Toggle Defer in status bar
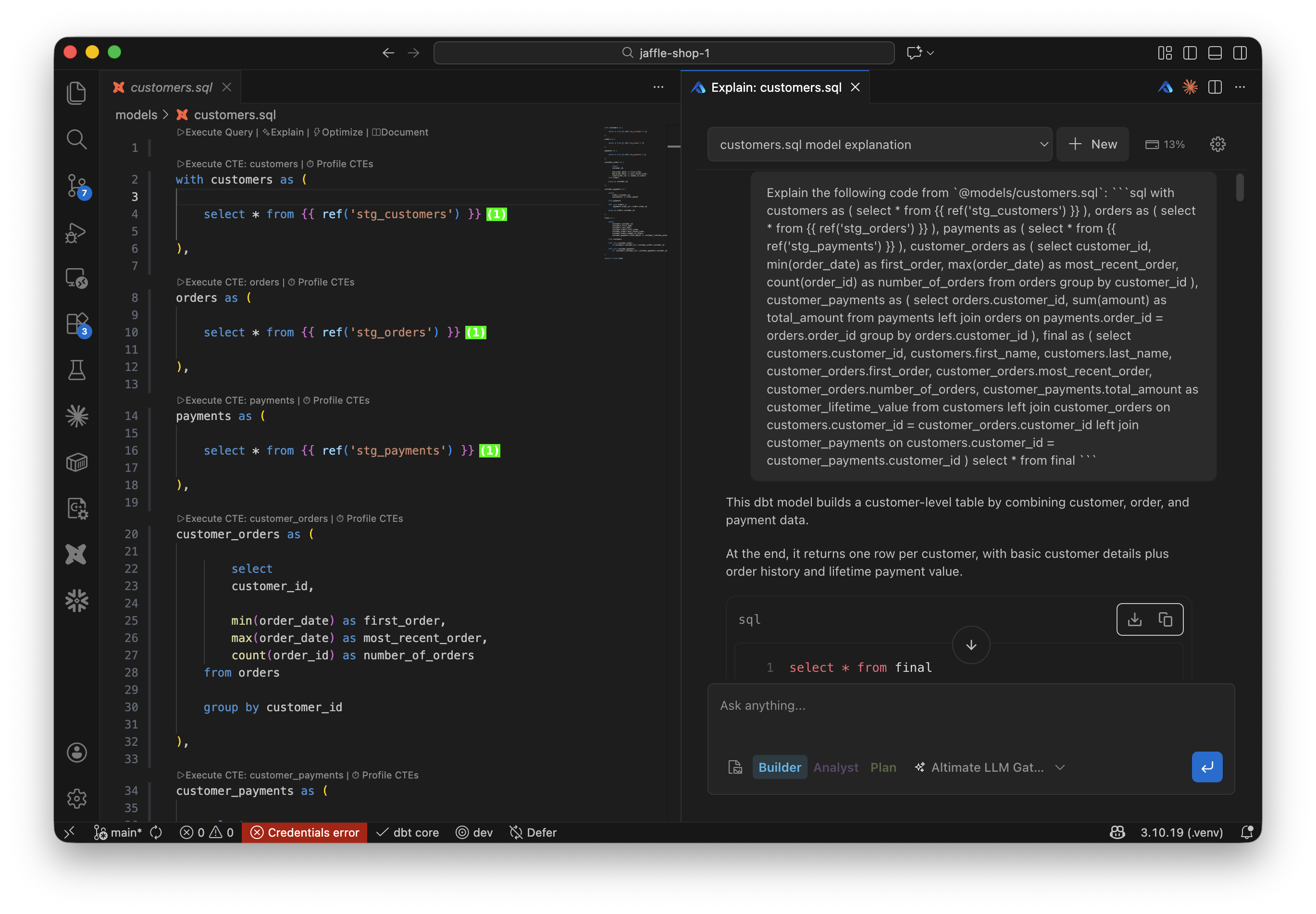The width and height of the screenshot is (1316, 914). click(533, 832)
